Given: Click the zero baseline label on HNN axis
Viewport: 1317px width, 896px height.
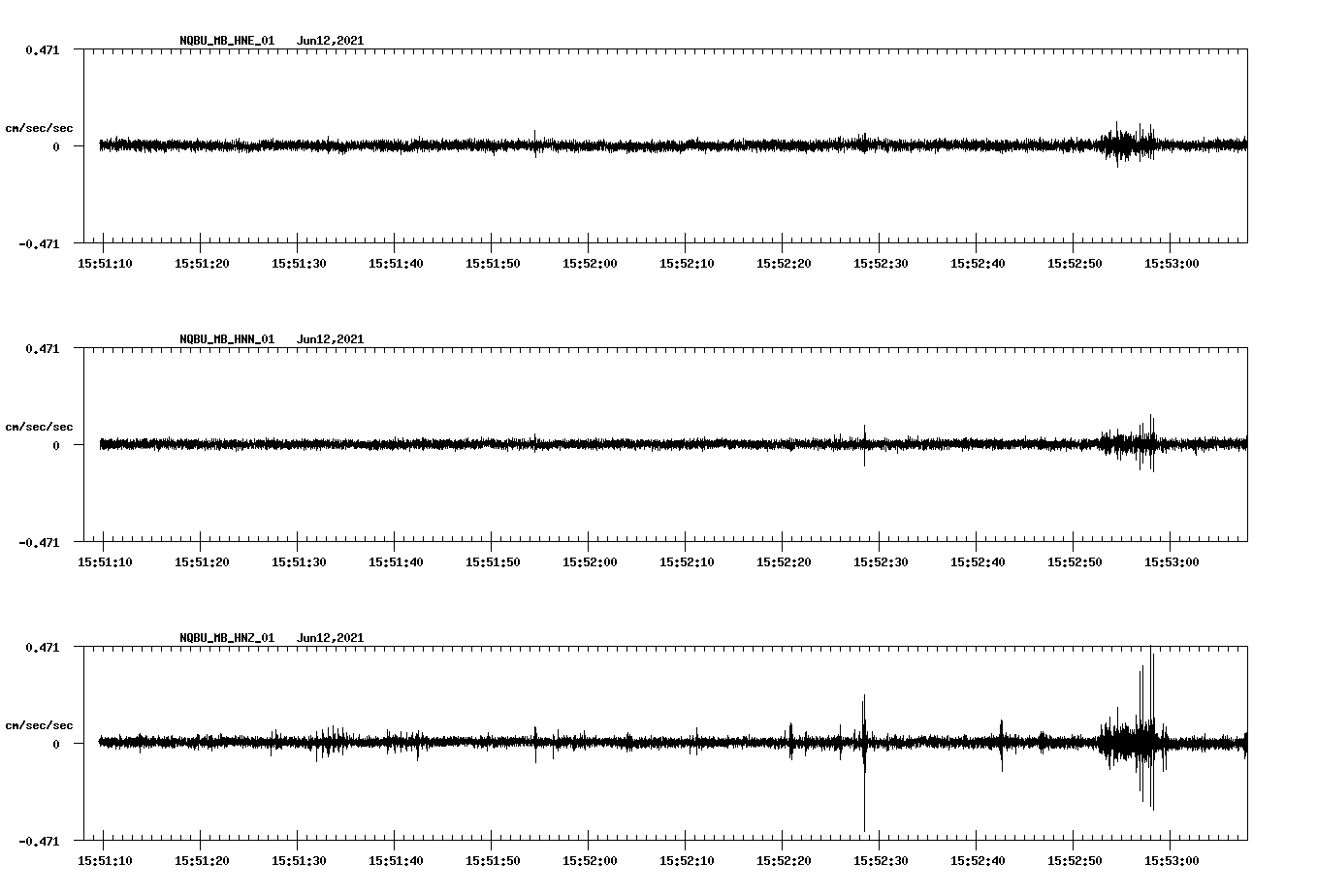Looking at the screenshot, I should click(56, 446).
